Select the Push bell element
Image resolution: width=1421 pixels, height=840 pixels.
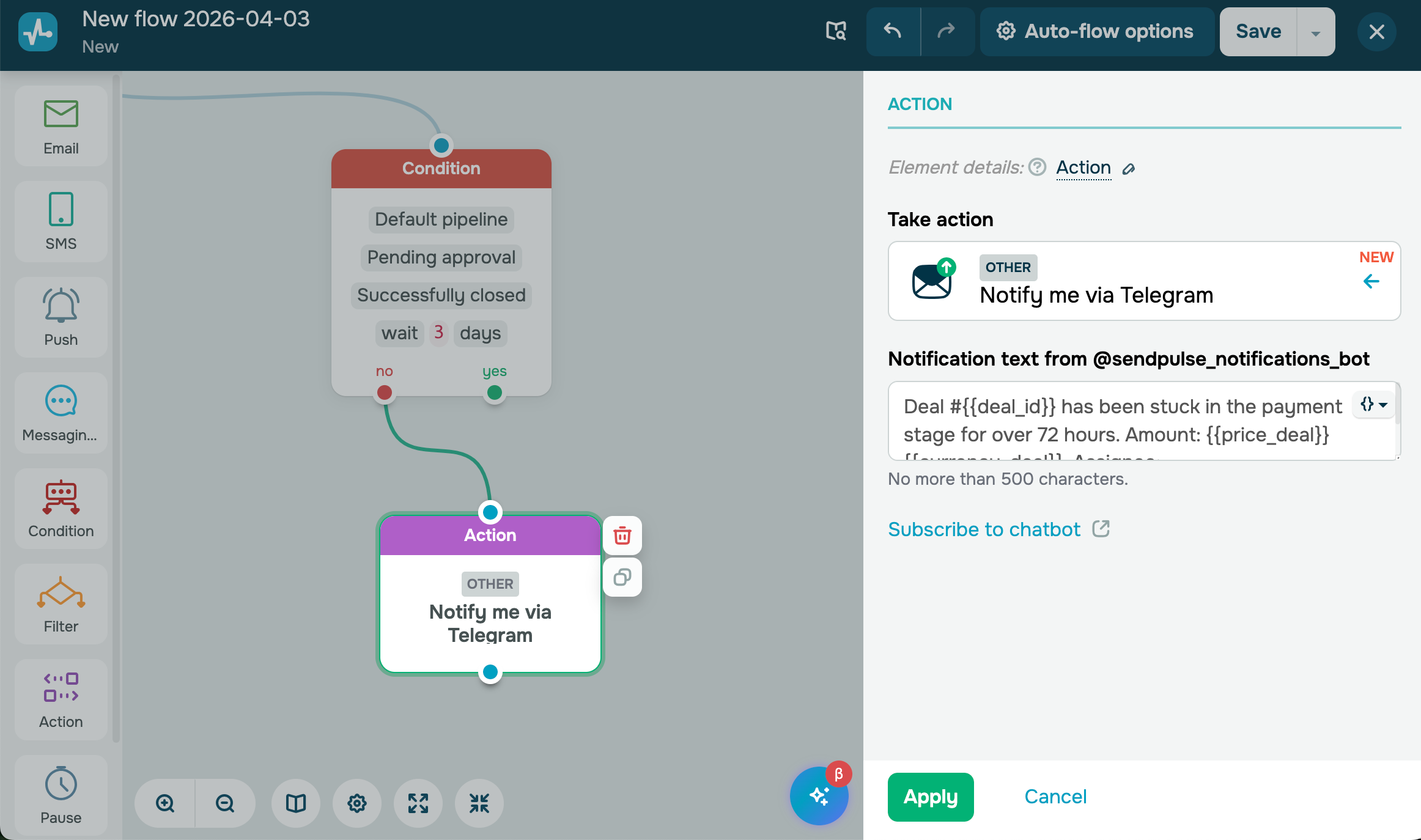pos(61,317)
